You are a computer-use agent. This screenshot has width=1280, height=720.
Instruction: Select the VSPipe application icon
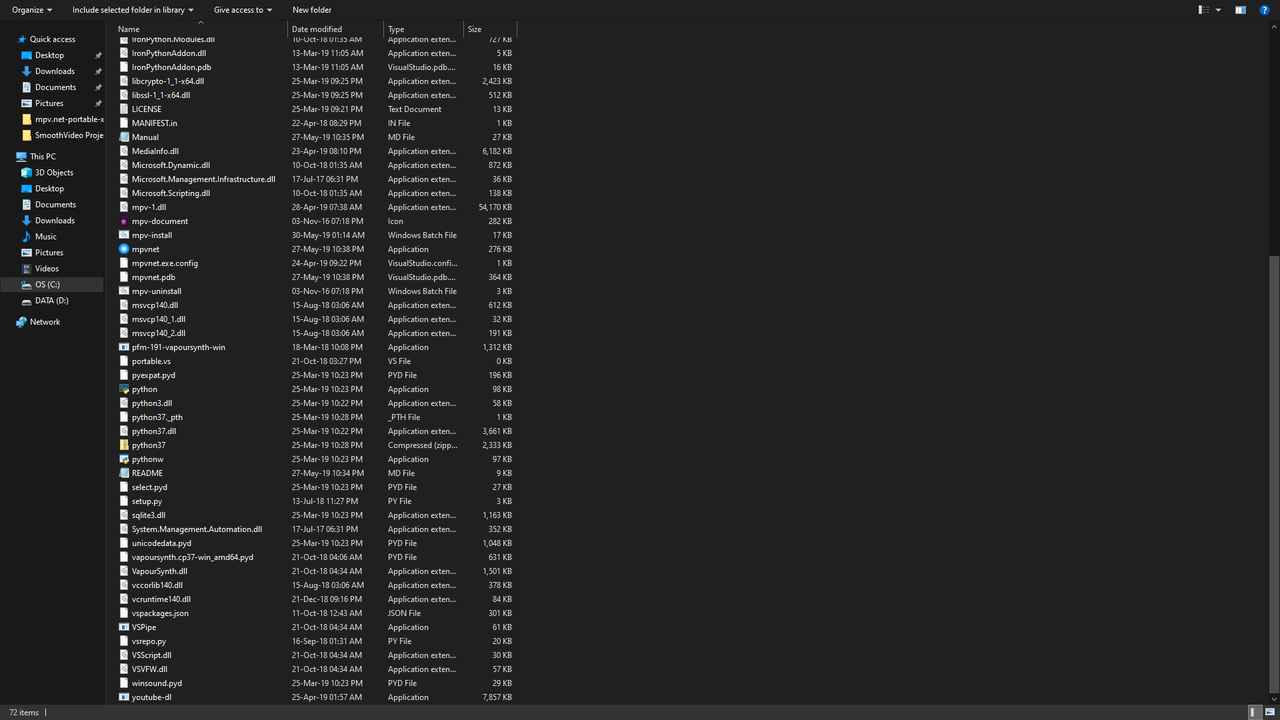coord(124,627)
